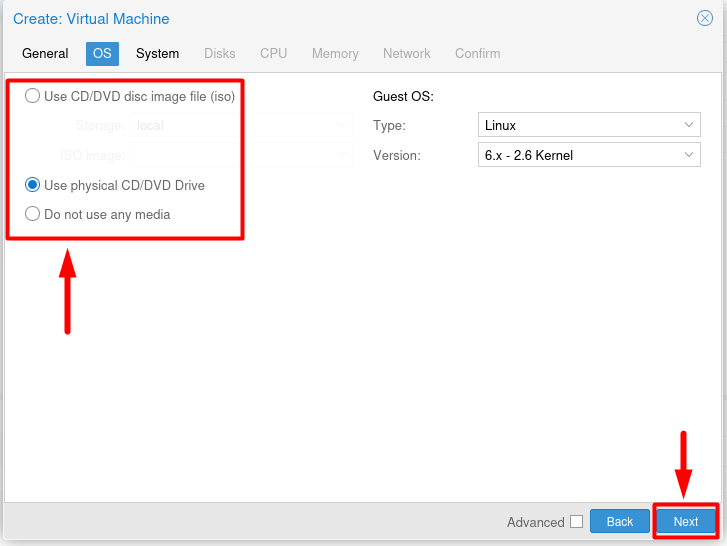The width and height of the screenshot is (727, 546).
Task: Close the Create Virtual Machine dialog
Action: pos(704,18)
